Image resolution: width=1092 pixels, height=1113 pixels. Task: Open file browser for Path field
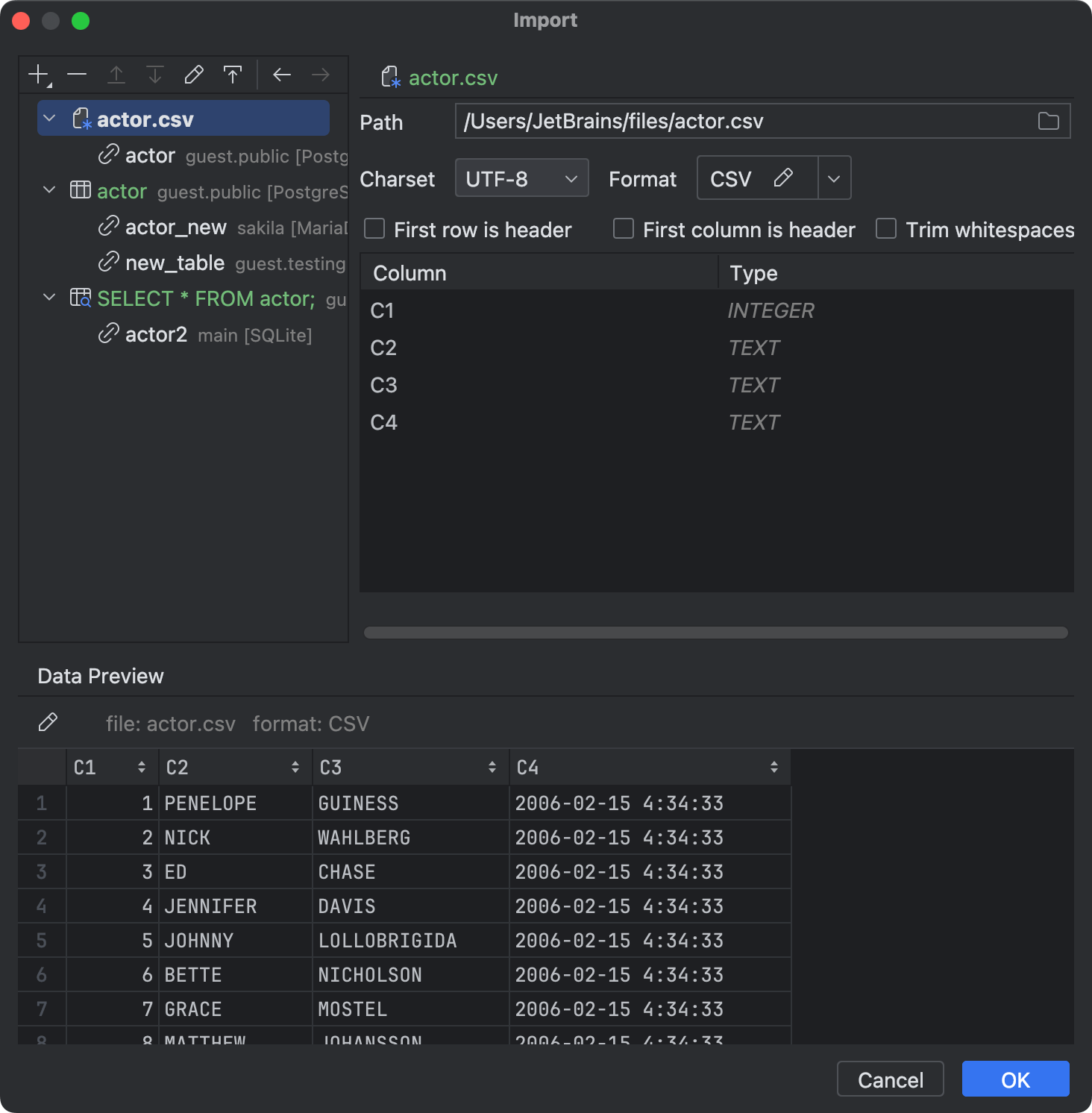(1048, 121)
